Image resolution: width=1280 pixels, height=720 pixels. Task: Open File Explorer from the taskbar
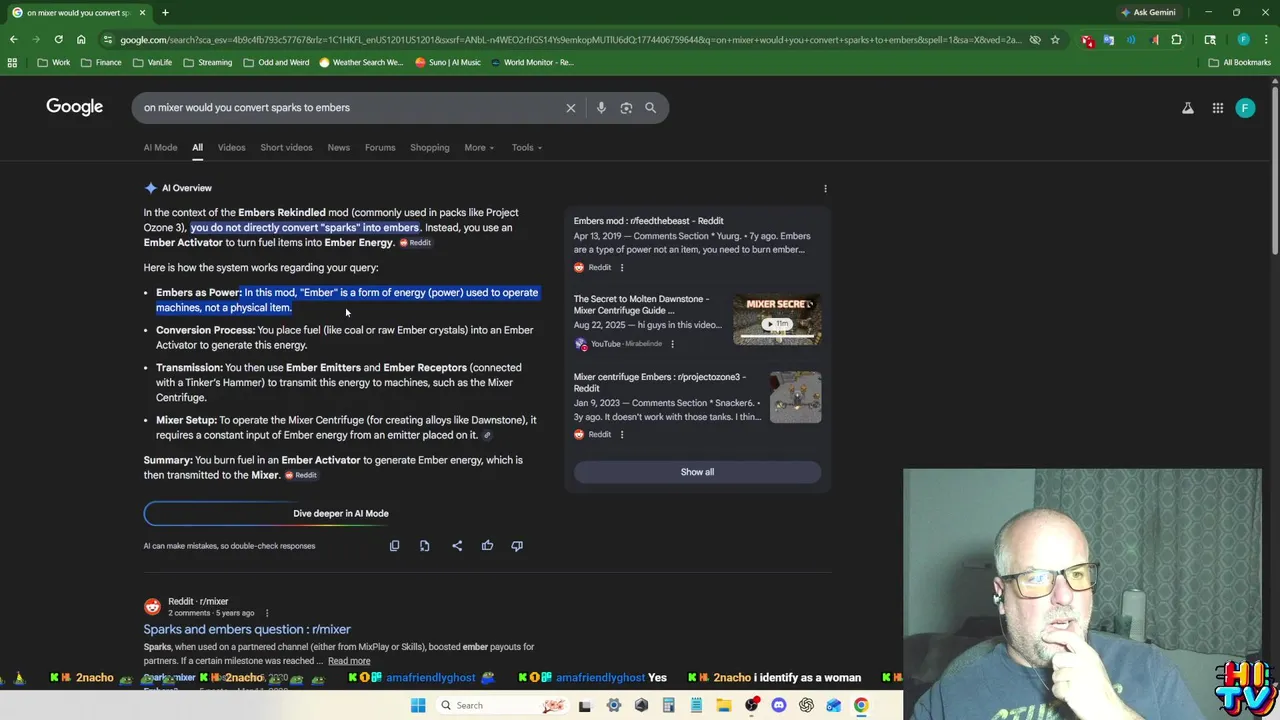click(724, 705)
